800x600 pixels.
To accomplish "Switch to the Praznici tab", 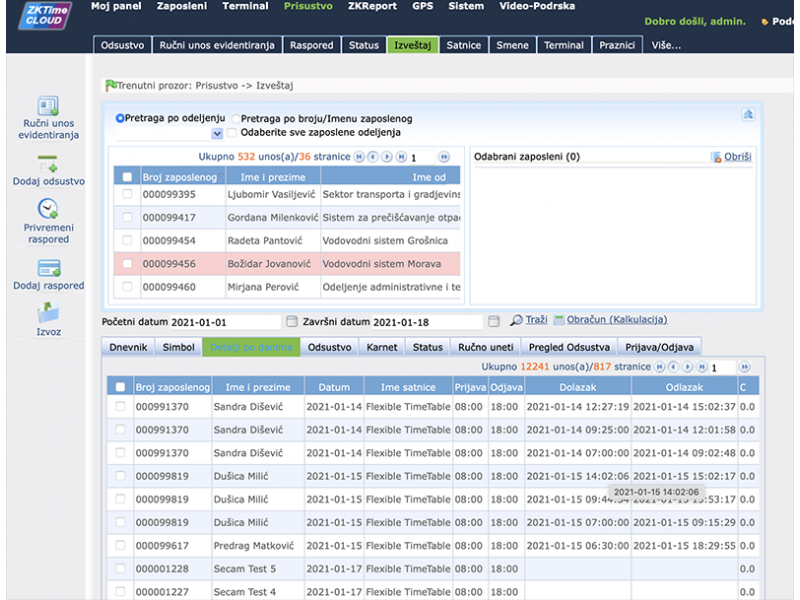I will 617,45.
